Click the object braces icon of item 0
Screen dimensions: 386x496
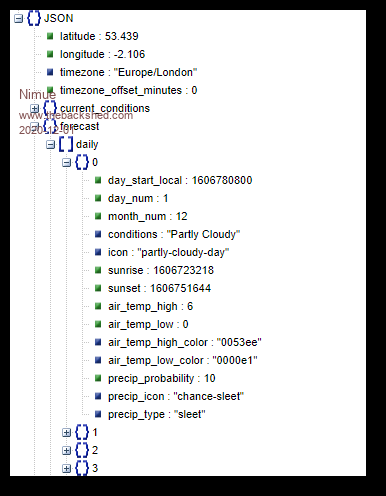point(82,162)
